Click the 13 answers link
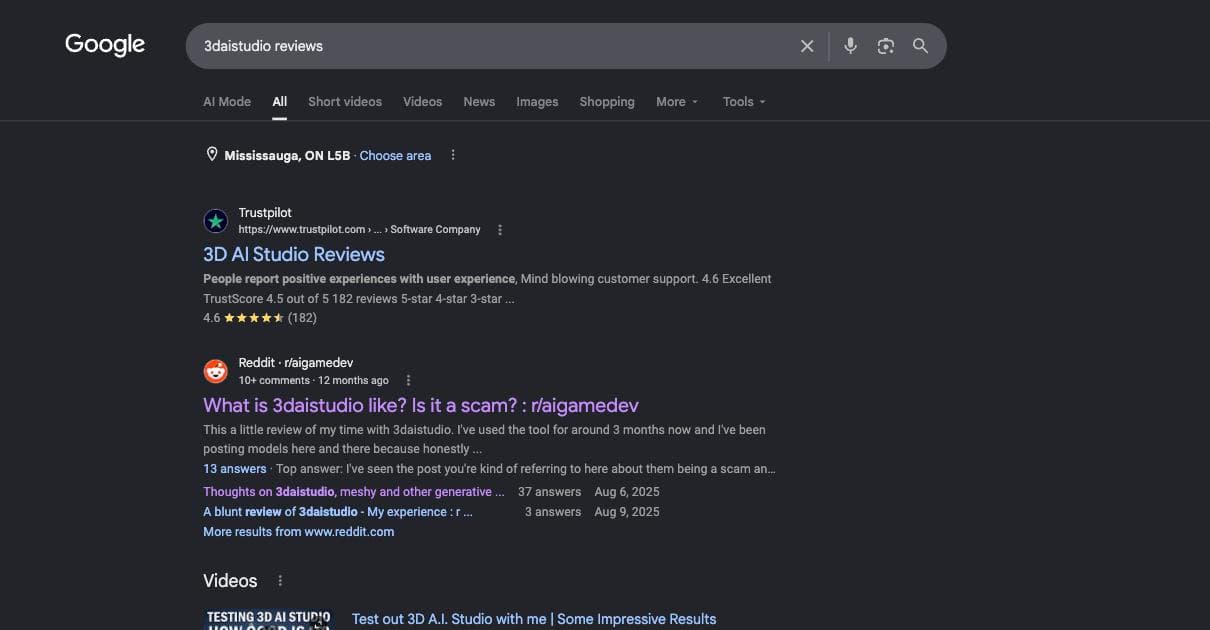Image resolution: width=1210 pixels, height=630 pixels. [x=235, y=469]
